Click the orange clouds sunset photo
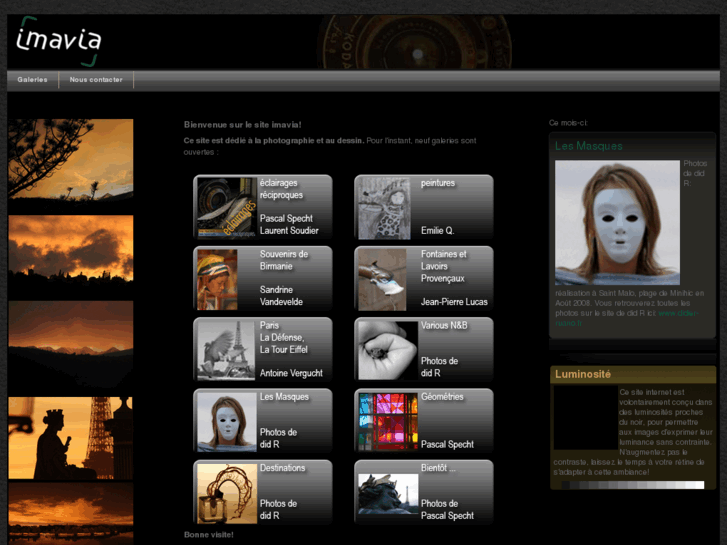 [x=70, y=250]
